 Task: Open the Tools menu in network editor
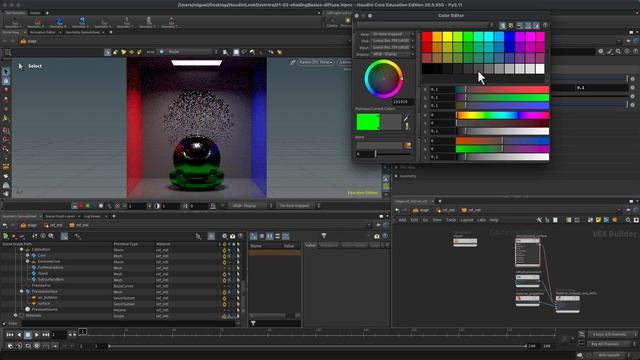point(451,220)
